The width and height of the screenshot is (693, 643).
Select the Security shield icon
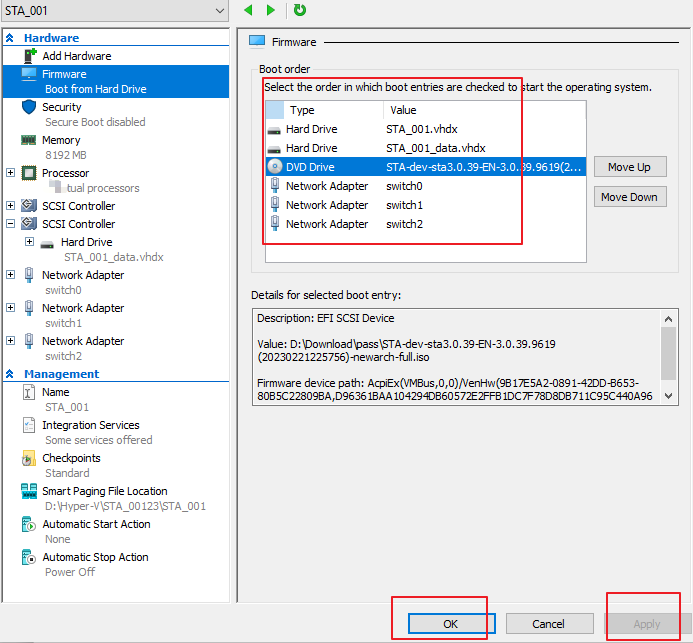29,107
